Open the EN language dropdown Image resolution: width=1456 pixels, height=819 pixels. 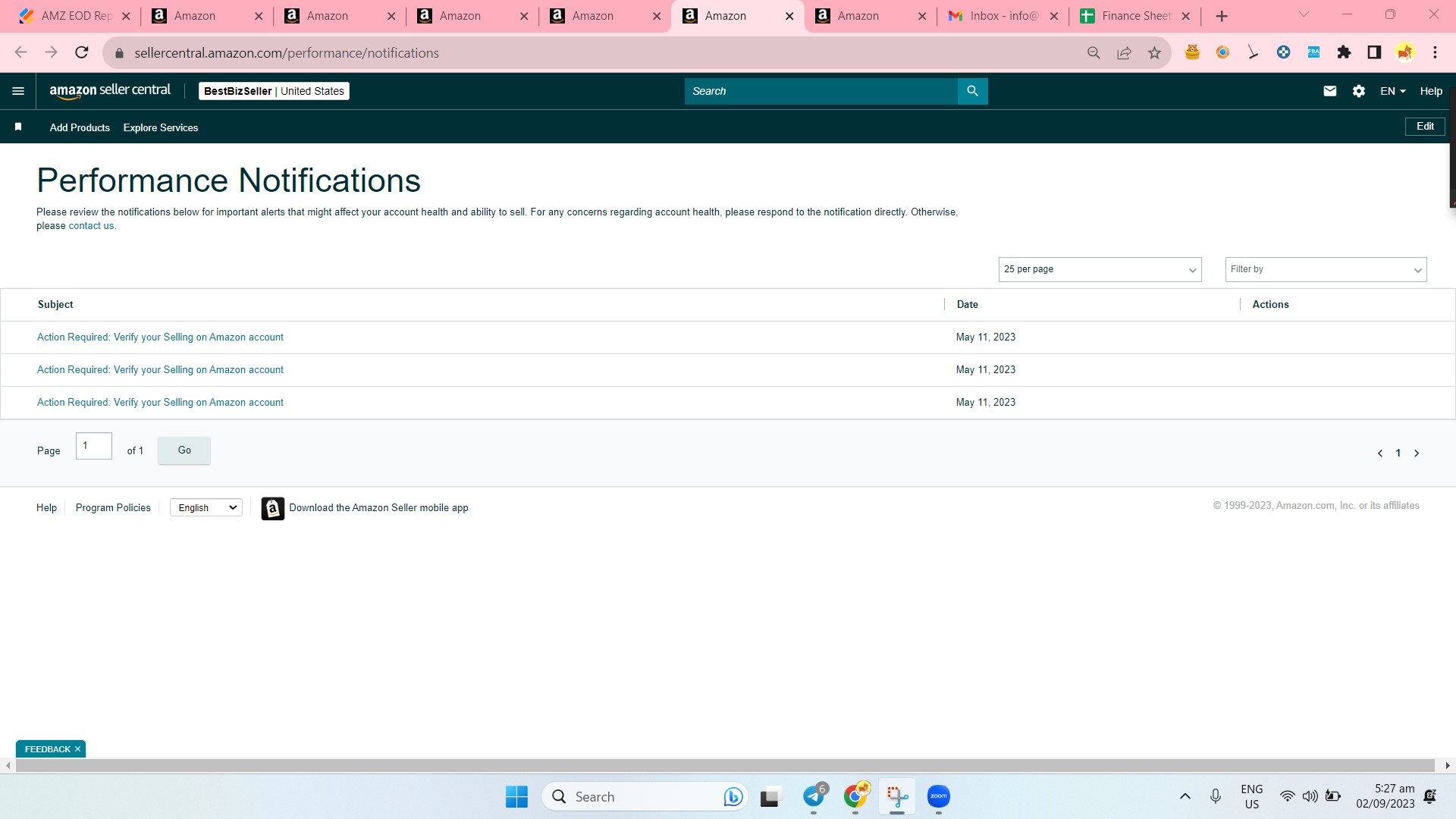(x=1393, y=91)
